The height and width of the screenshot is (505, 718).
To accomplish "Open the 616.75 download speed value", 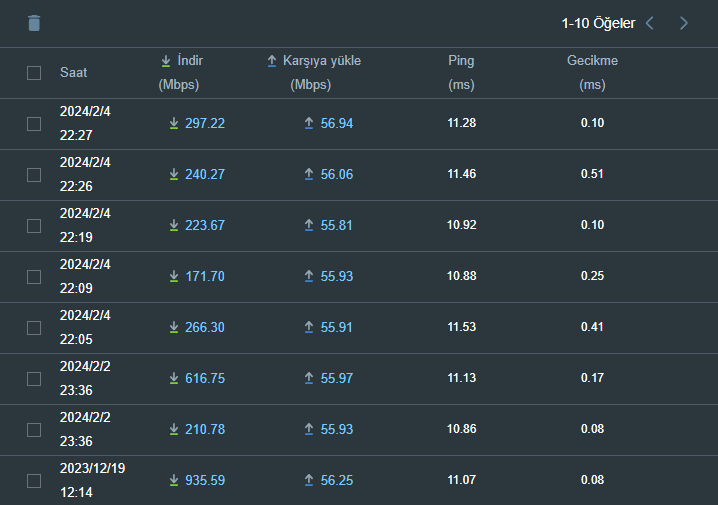I will pyautogui.click(x=205, y=379).
